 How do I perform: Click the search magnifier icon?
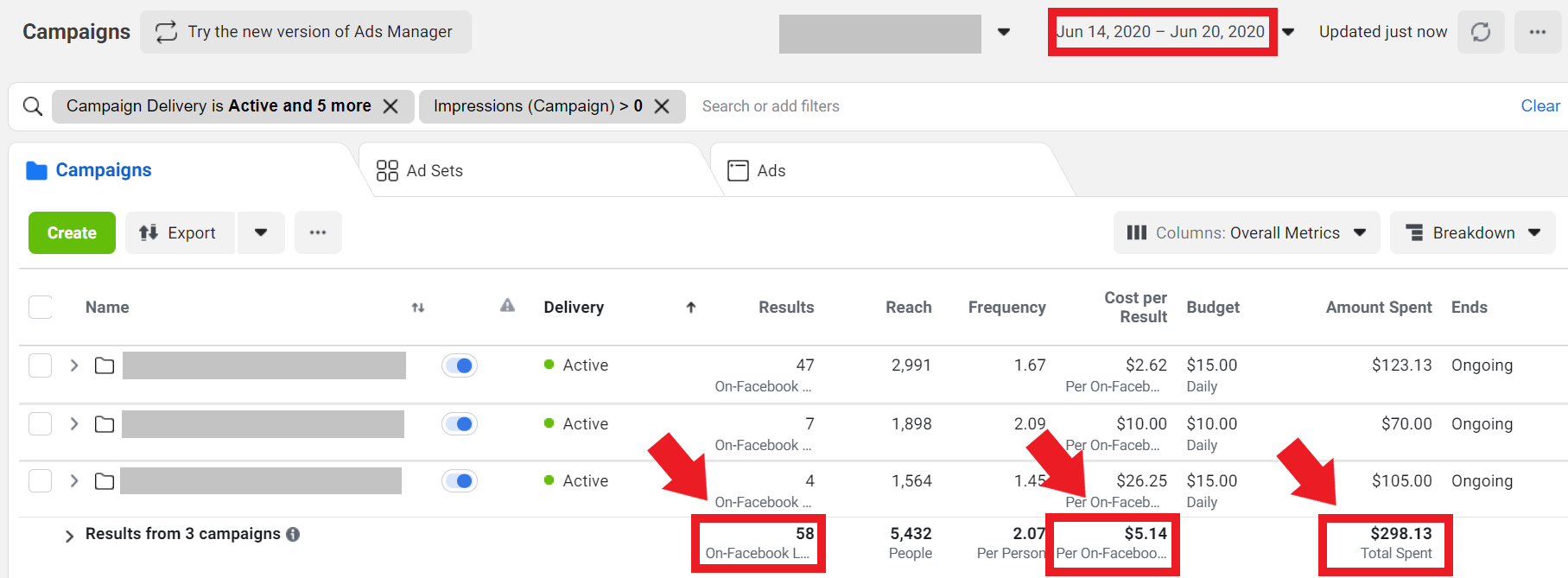(x=33, y=106)
